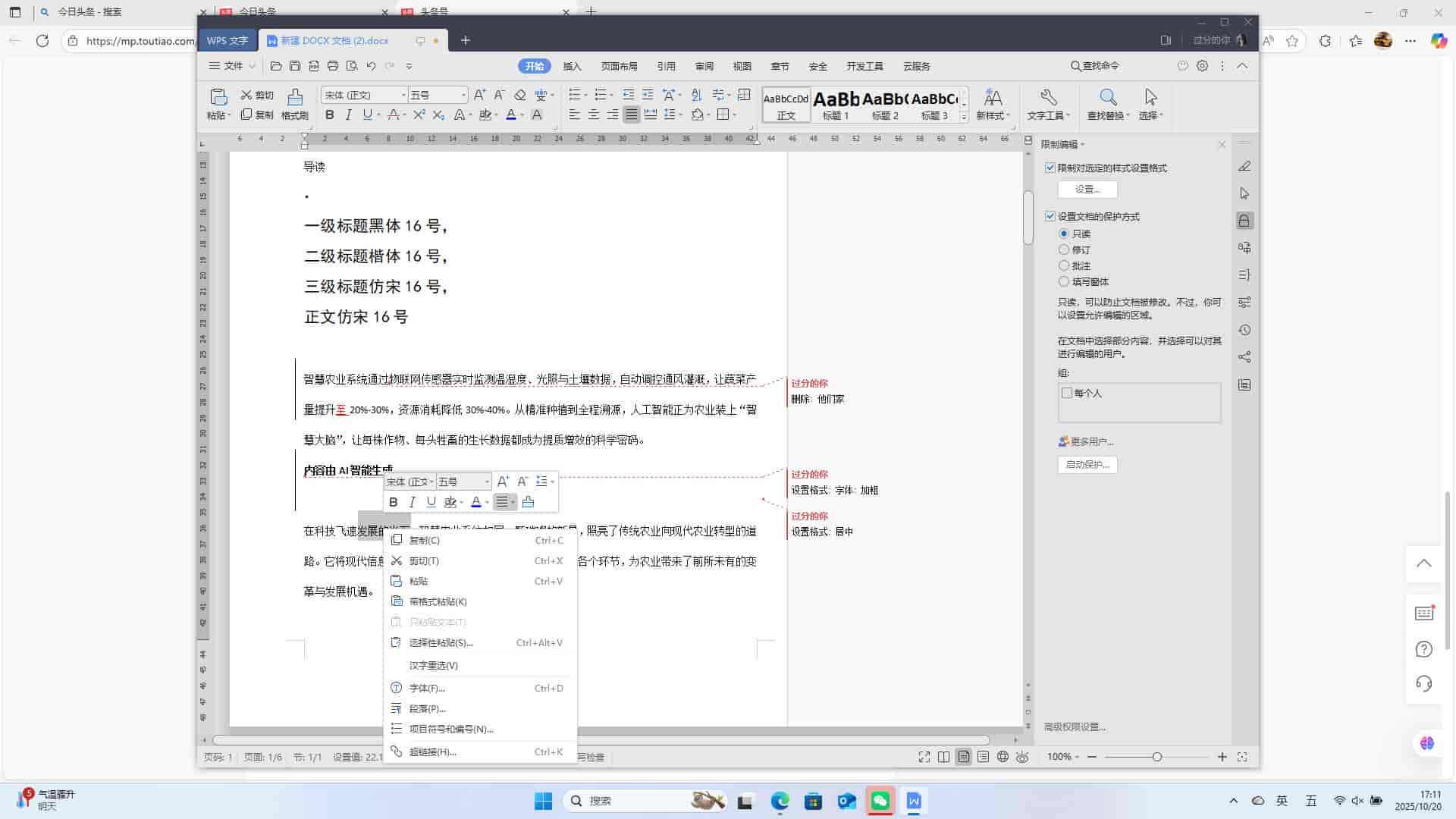Click the restrict editing lock sidebar icon
Viewport: 1456px width, 819px height.
point(1244,221)
